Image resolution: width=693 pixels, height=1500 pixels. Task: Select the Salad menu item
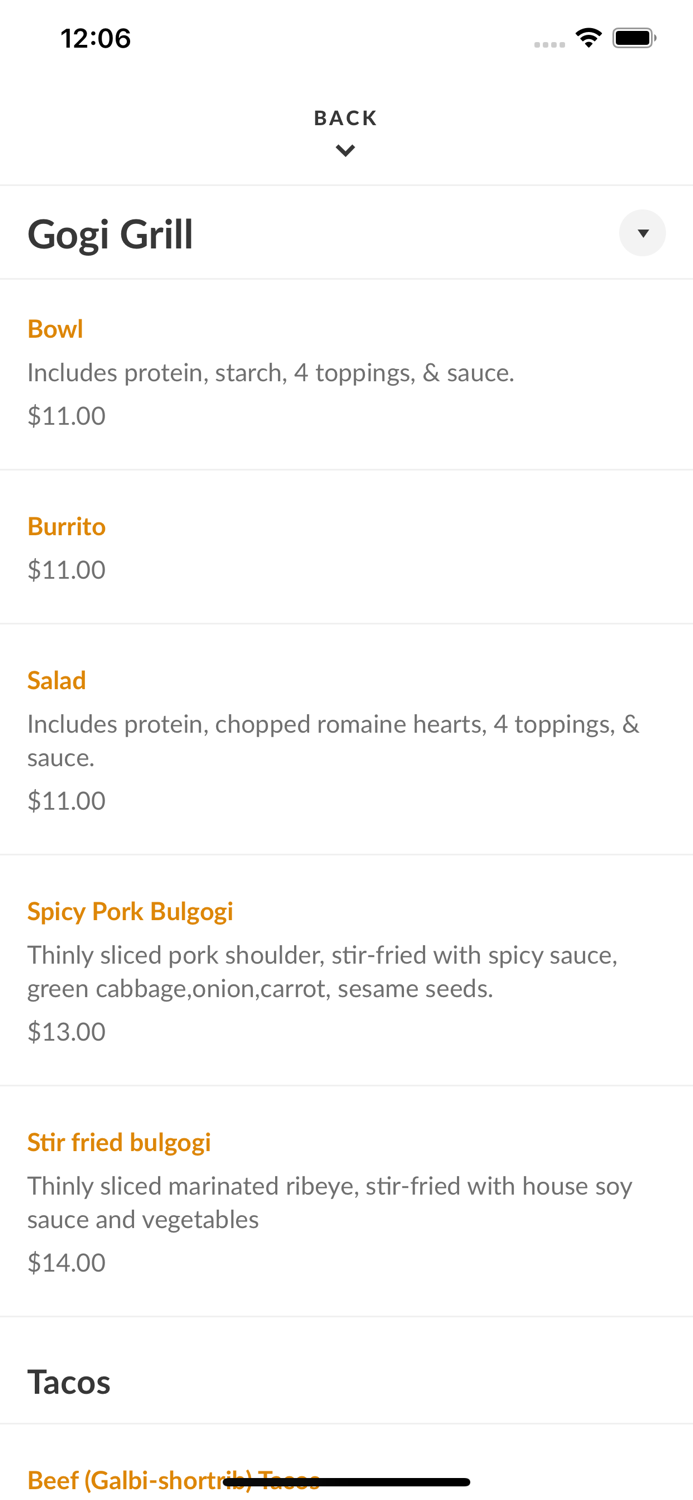56,680
